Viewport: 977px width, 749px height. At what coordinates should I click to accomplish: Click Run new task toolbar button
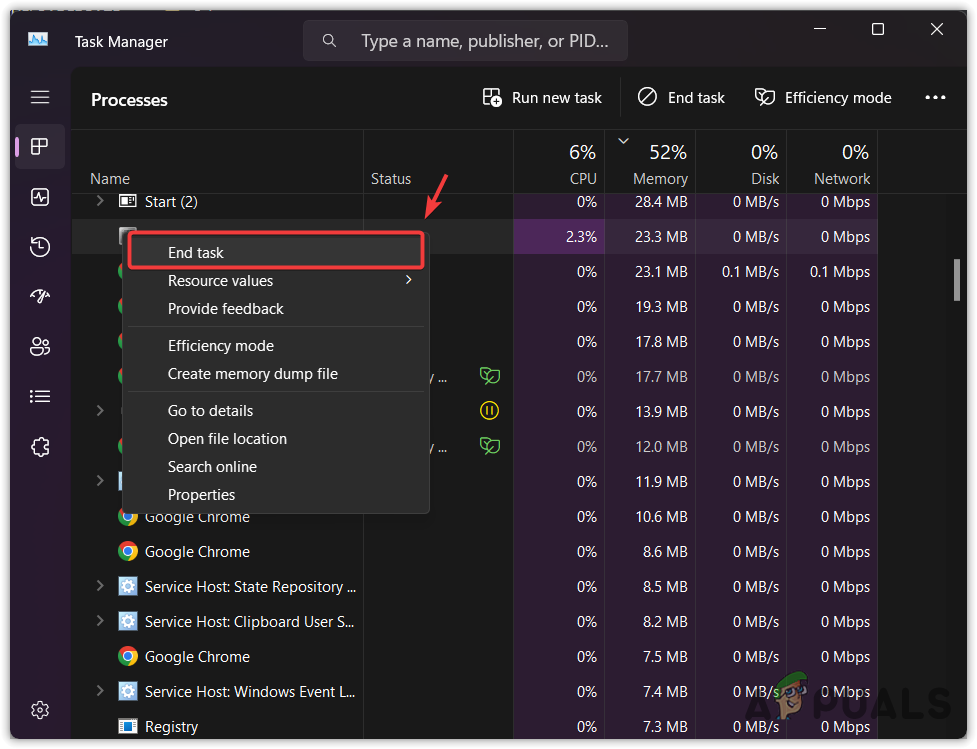(542, 98)
